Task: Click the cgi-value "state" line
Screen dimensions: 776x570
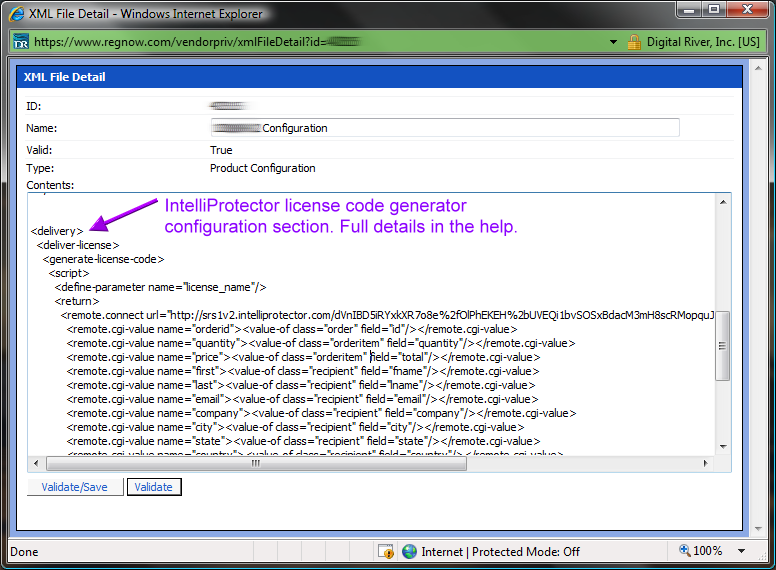Action: click(x=303, y=441)
